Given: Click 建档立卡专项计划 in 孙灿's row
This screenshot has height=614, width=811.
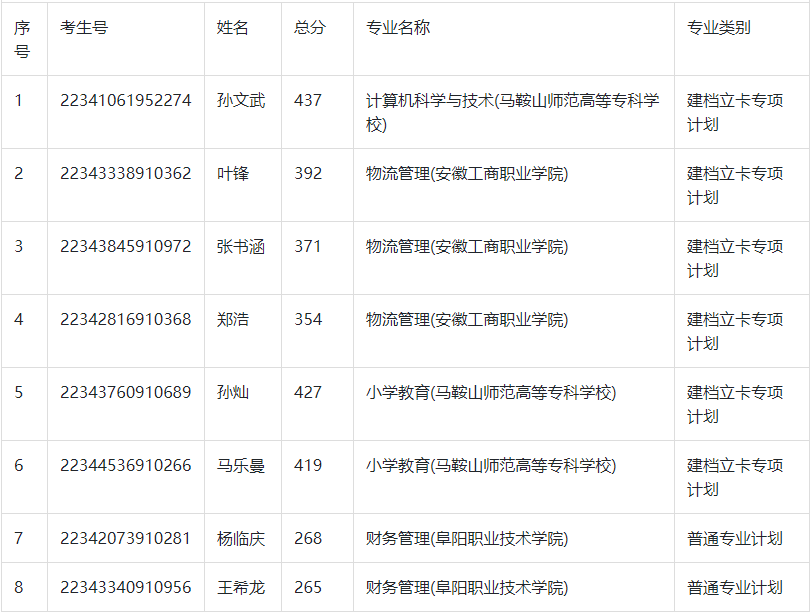Looking at the screenshot, I should pos(735,404).
